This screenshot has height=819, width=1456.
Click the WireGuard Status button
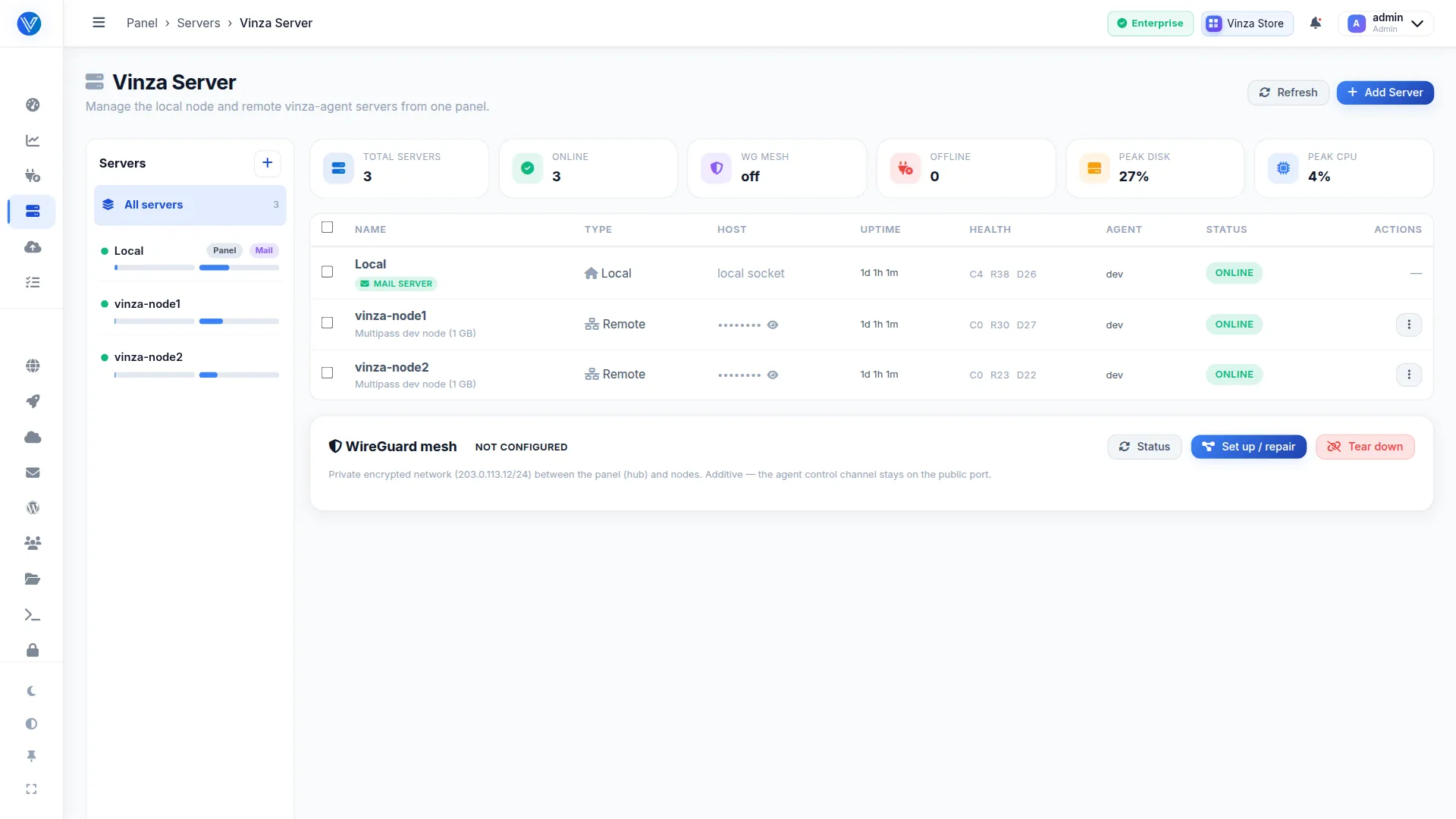[x=1144, y=447]
